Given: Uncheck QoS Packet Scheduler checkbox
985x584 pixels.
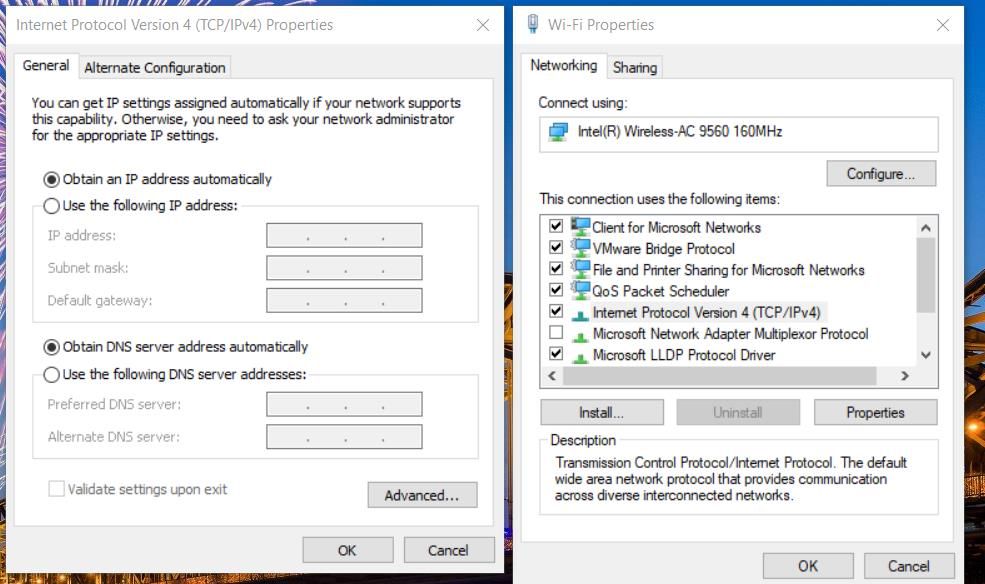Looking at the screenshot, I should 556,289.
